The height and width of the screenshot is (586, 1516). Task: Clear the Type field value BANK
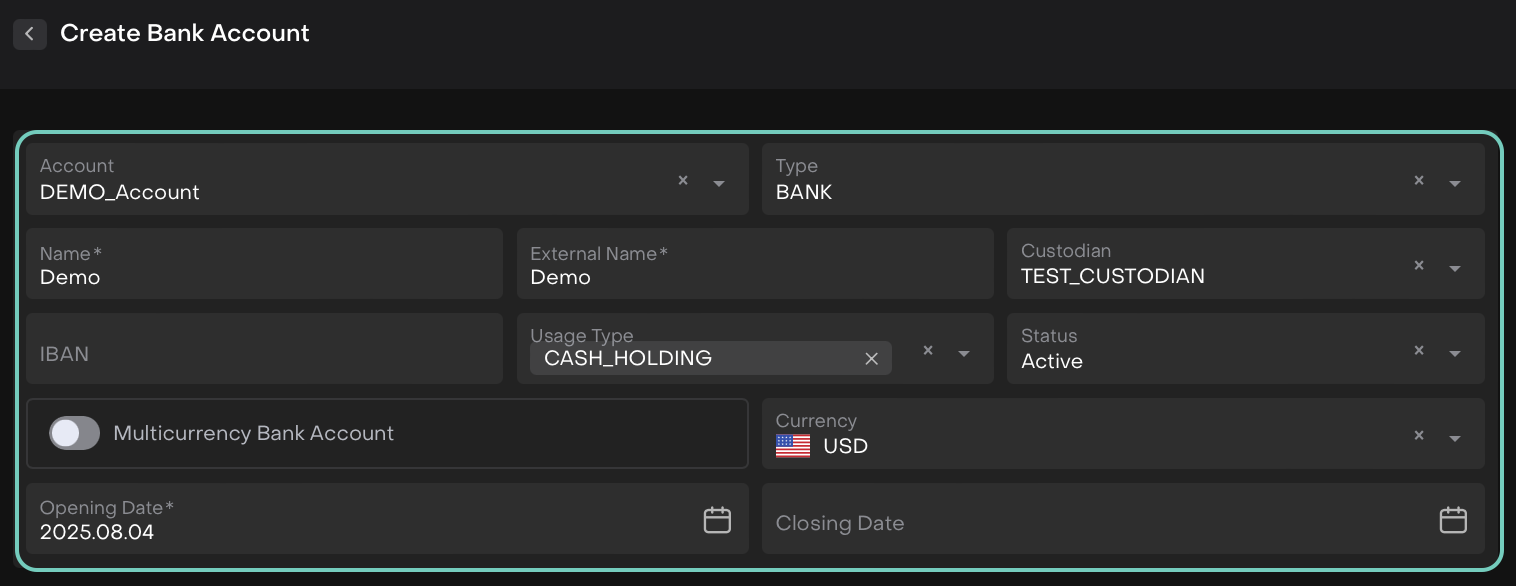coord(1418,181)
